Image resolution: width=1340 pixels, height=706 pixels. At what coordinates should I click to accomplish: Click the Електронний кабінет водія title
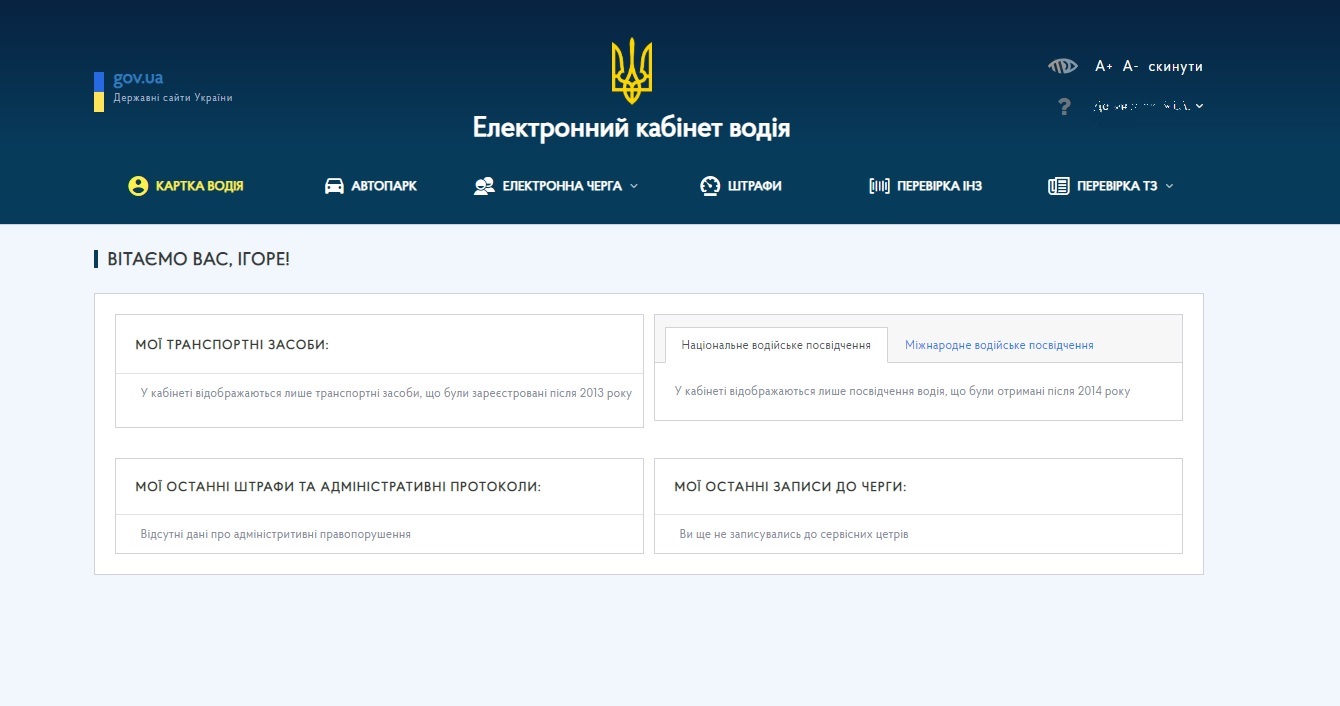coord(631,128)
